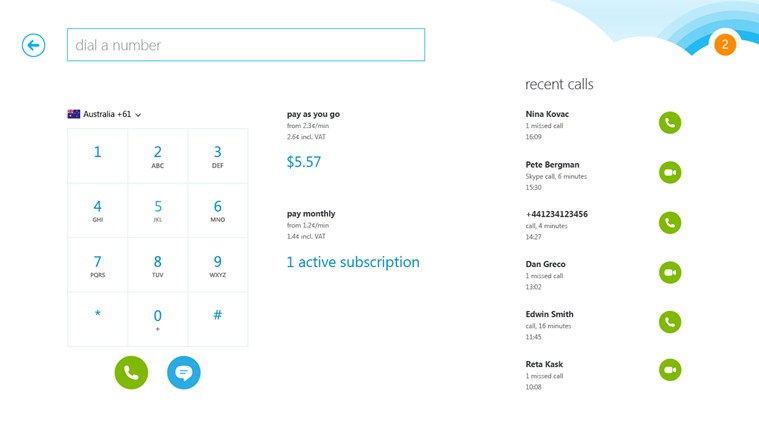The image size is (759, 427).
Task: Open the 1 active subscription link
Action: (353, 262)
